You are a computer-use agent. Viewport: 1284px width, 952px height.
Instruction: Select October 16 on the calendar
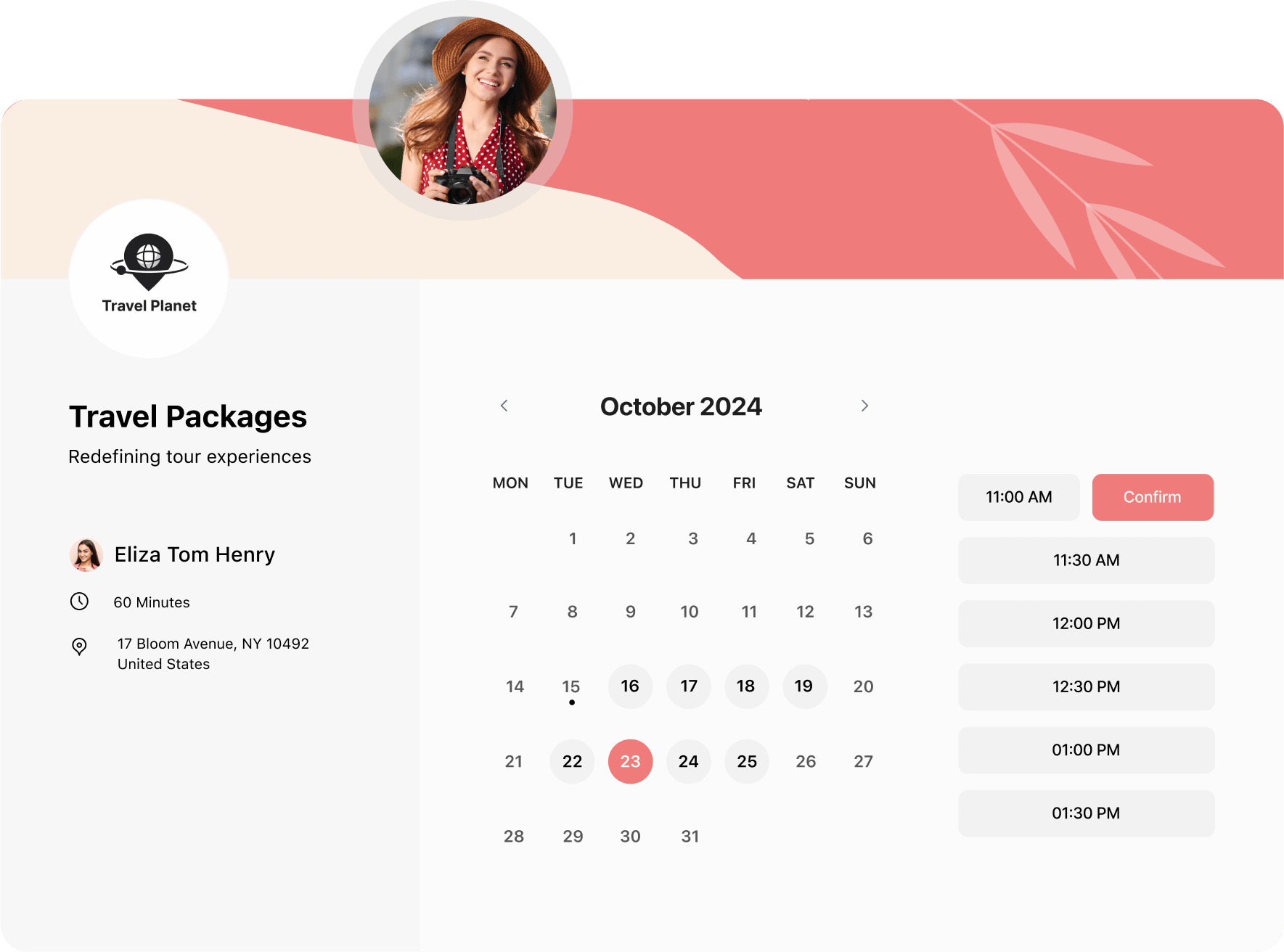click(x=630, y=686)
